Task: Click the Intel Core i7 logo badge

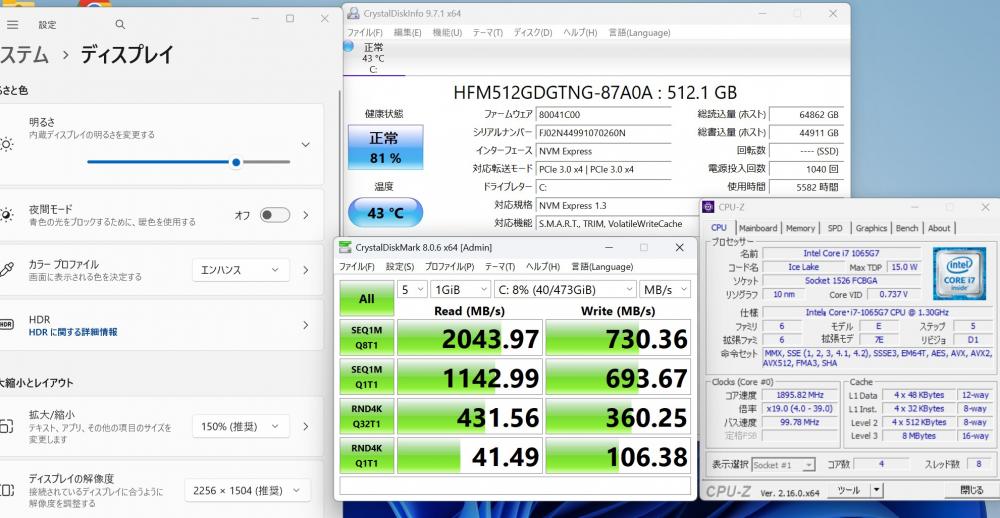Action: (x=960, y=274)
